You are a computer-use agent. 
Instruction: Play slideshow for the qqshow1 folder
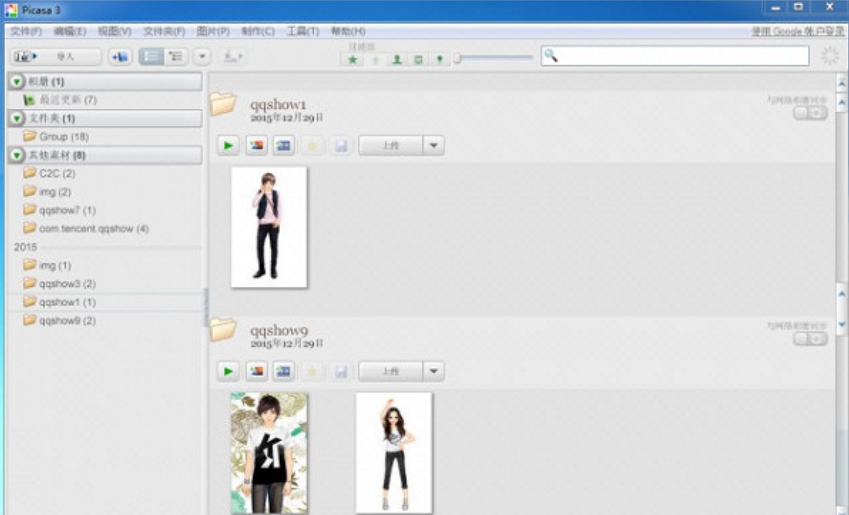pyautogui.click(x=228, y=146)
